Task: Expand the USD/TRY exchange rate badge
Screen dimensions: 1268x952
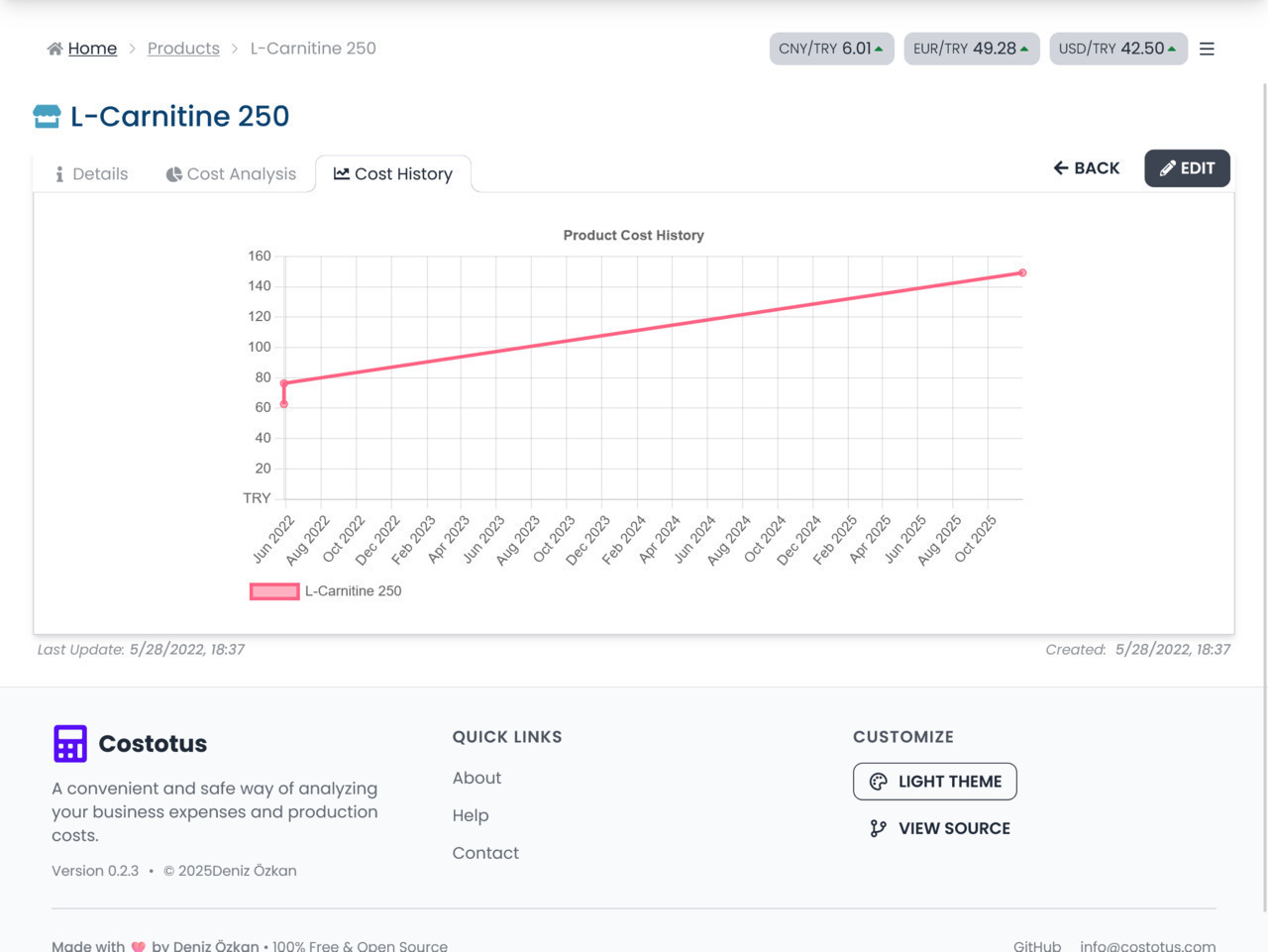Action: pyautogui.click(x=1117, y=49)
